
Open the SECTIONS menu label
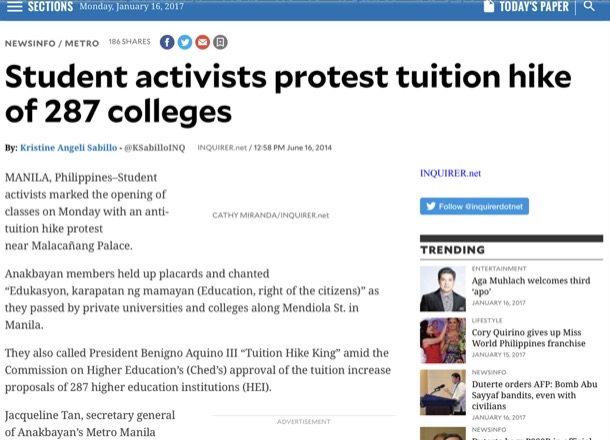(50, 7)
